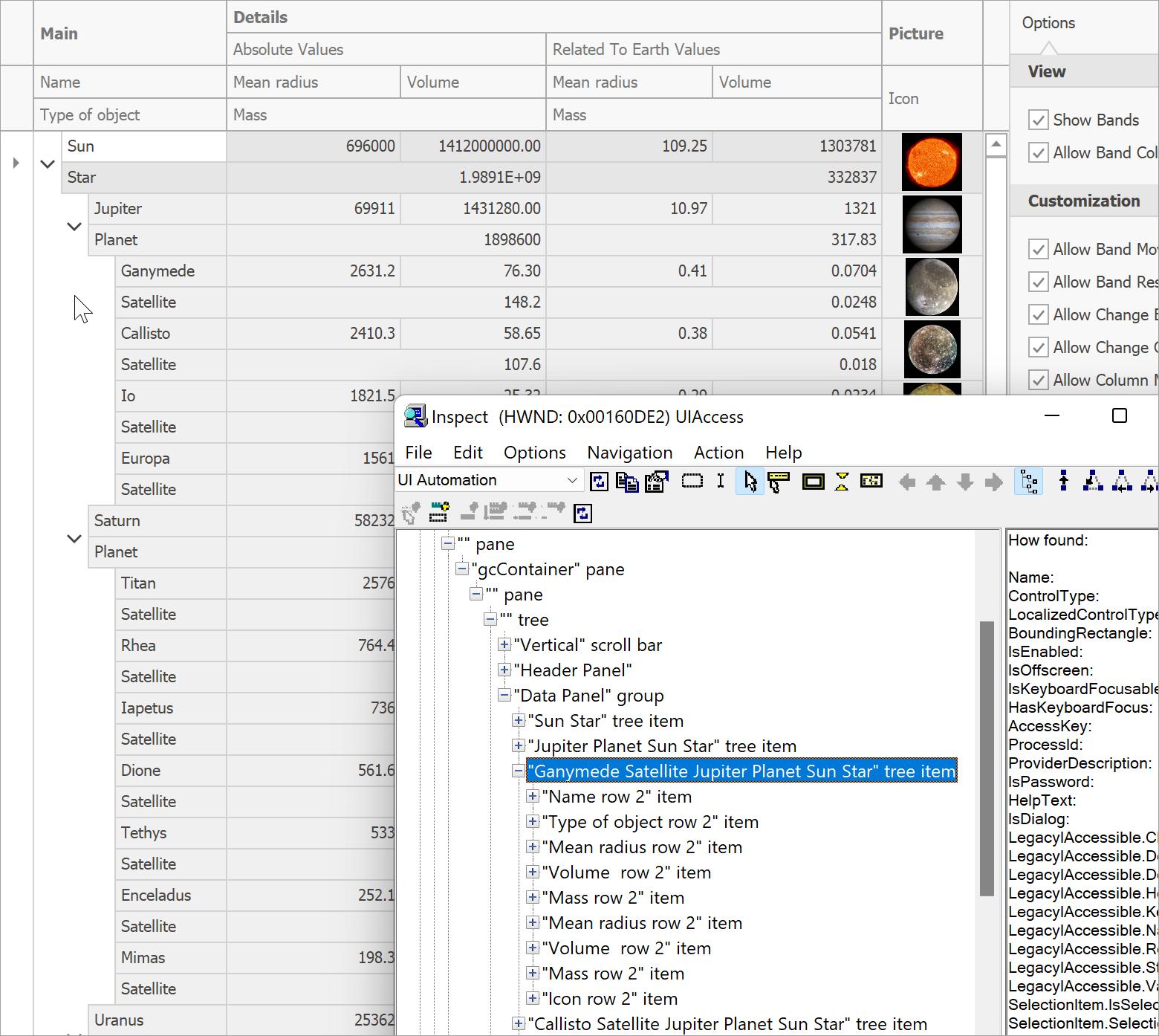Screen dimensions: 1159x1036
Task: Click the Watch Tooltips icon in toolbar
Action: pyautogui.click(x=779, y=482)
